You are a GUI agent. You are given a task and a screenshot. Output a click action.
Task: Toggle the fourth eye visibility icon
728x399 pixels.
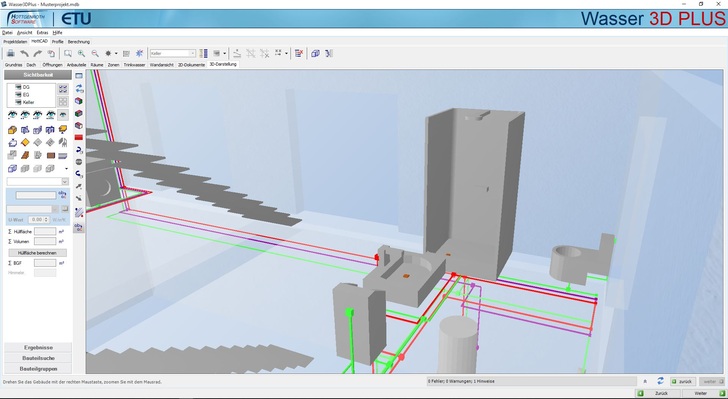pos(50,115)
